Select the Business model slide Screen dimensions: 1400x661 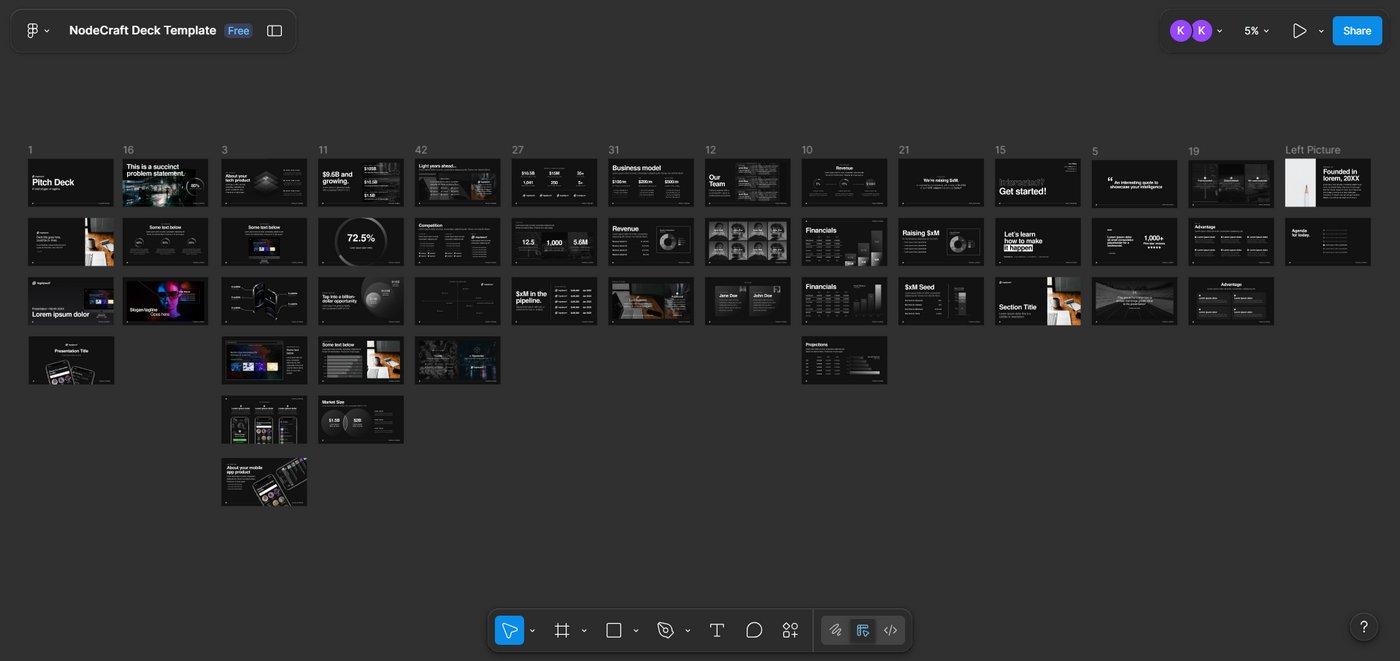[651, 183]
